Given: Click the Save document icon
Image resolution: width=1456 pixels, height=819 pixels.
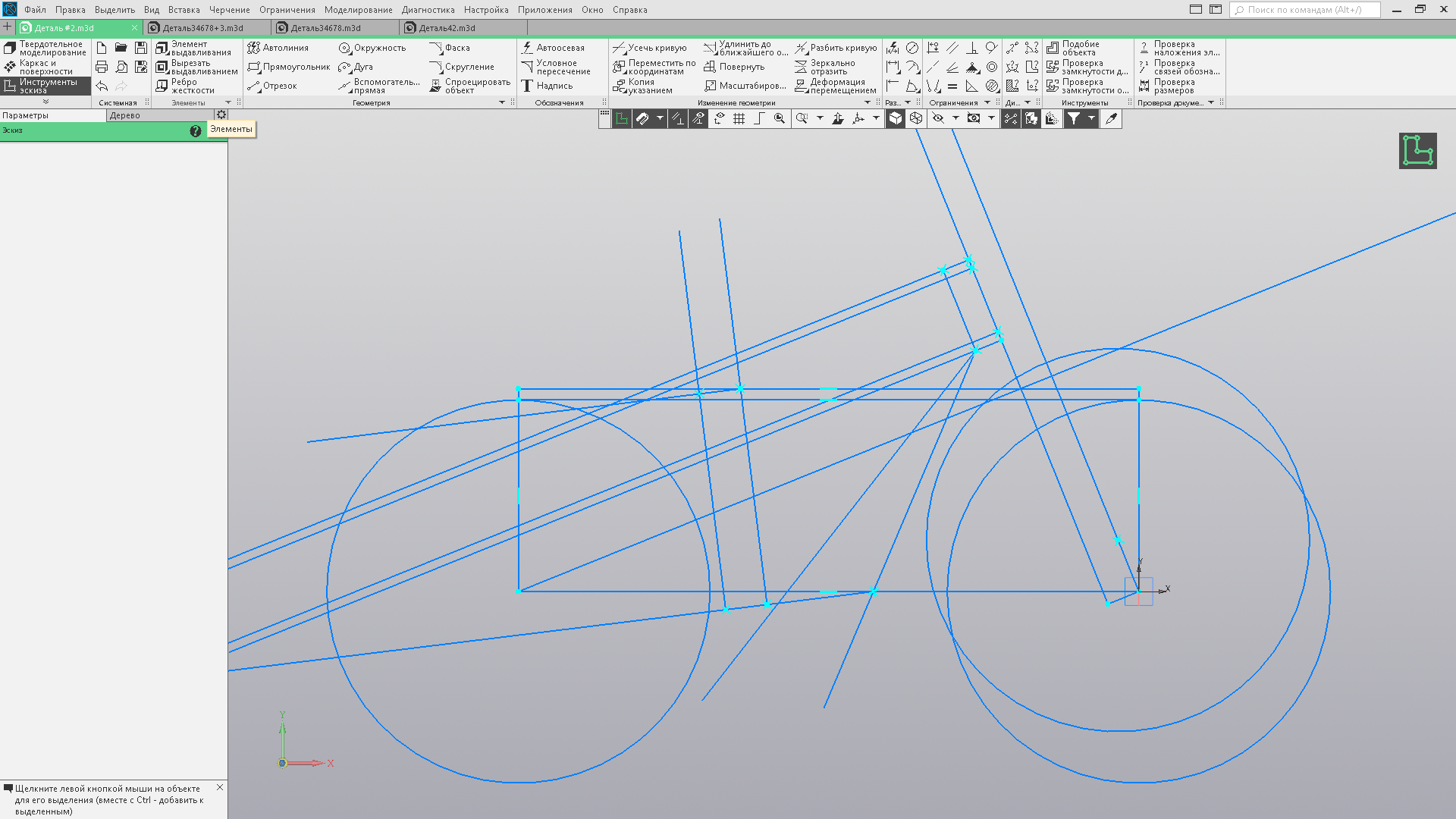Looking at the screenshot, I should pyautogui.click(x=140, y=48).
